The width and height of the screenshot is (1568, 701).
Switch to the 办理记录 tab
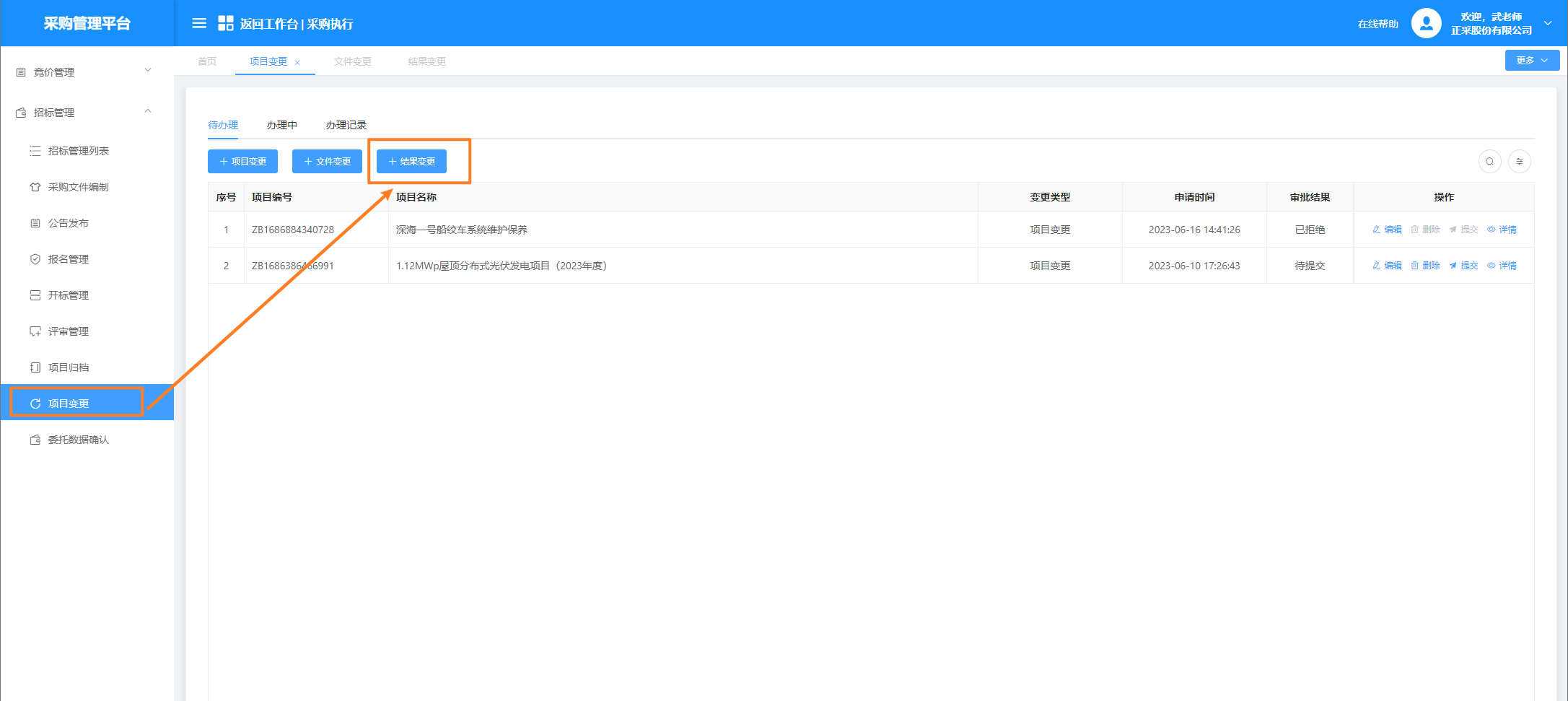[x=346, y=125]
